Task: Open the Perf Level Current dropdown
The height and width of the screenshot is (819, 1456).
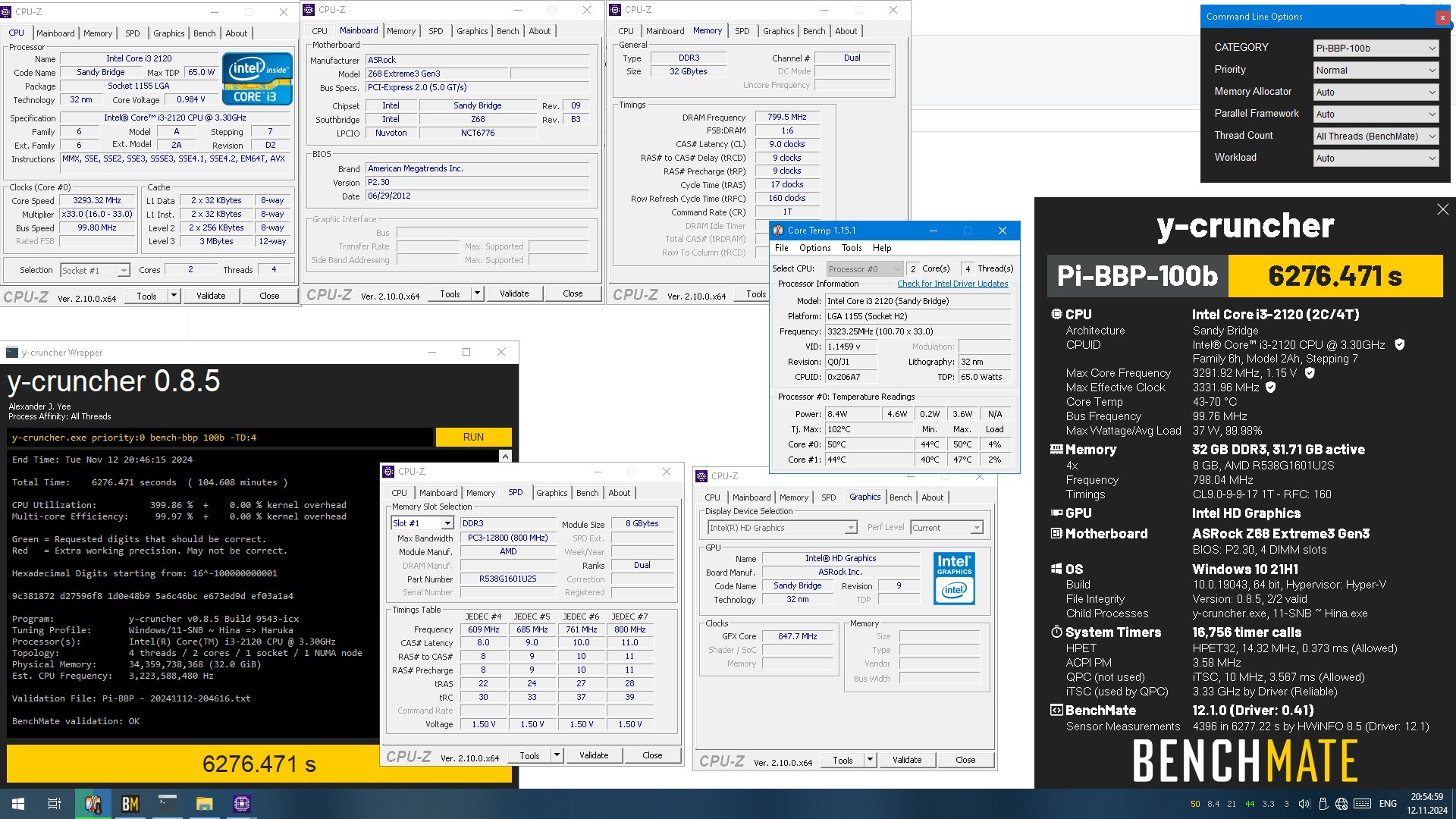Action: coord(947,528)
